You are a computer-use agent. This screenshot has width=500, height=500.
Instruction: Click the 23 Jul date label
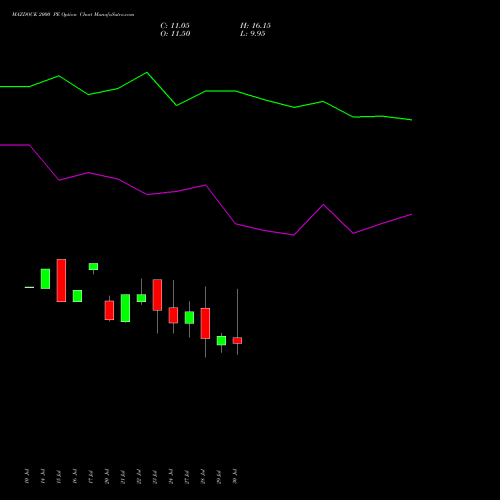(155, 476)
